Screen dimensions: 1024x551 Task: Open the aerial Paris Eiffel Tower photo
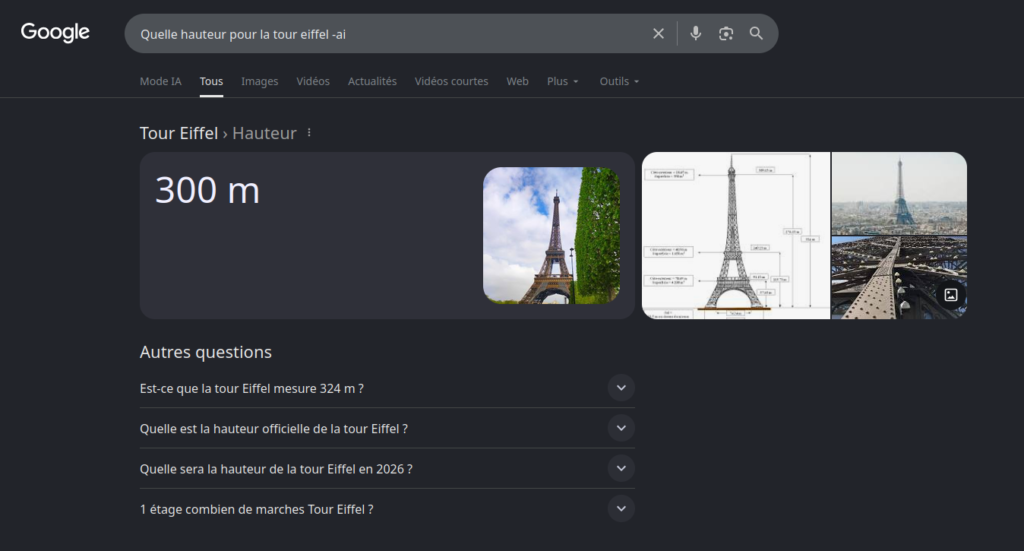tap(899, 193)
